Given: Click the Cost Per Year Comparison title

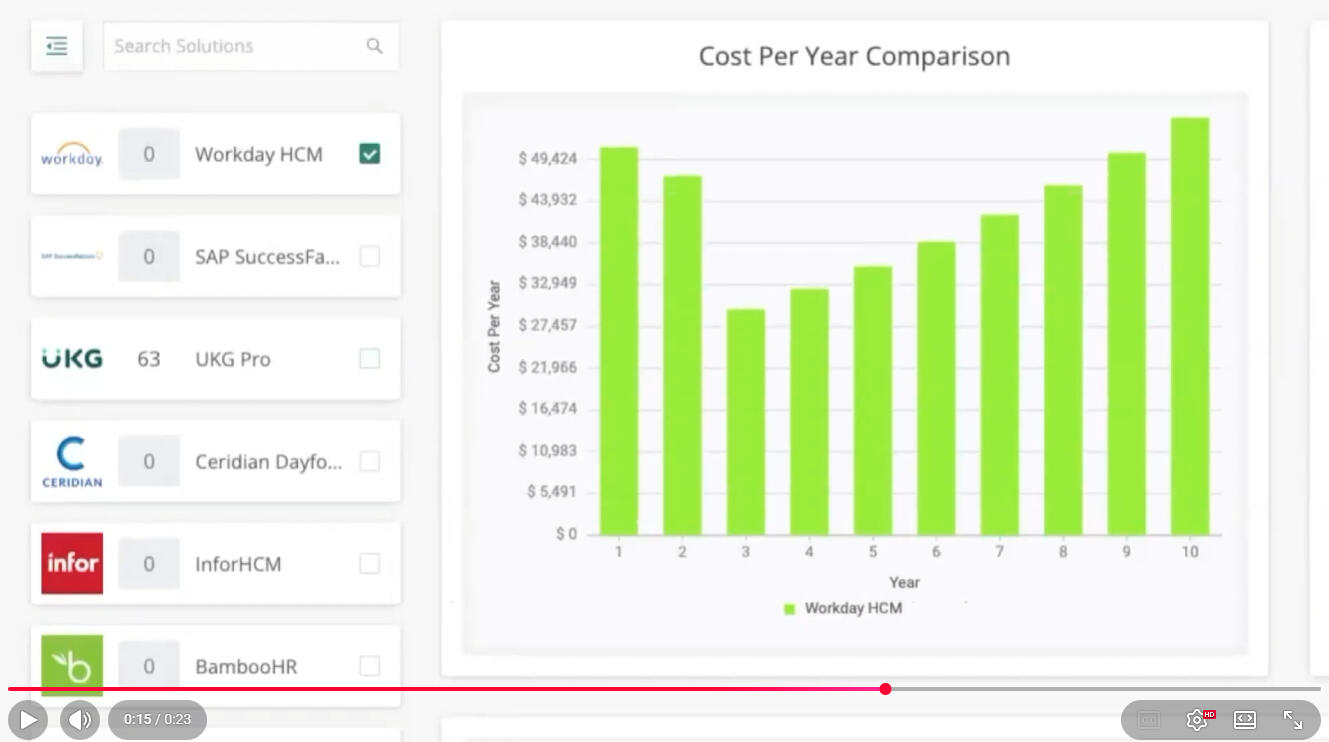Looking at the screenshot, I should (x=854, y=56).
